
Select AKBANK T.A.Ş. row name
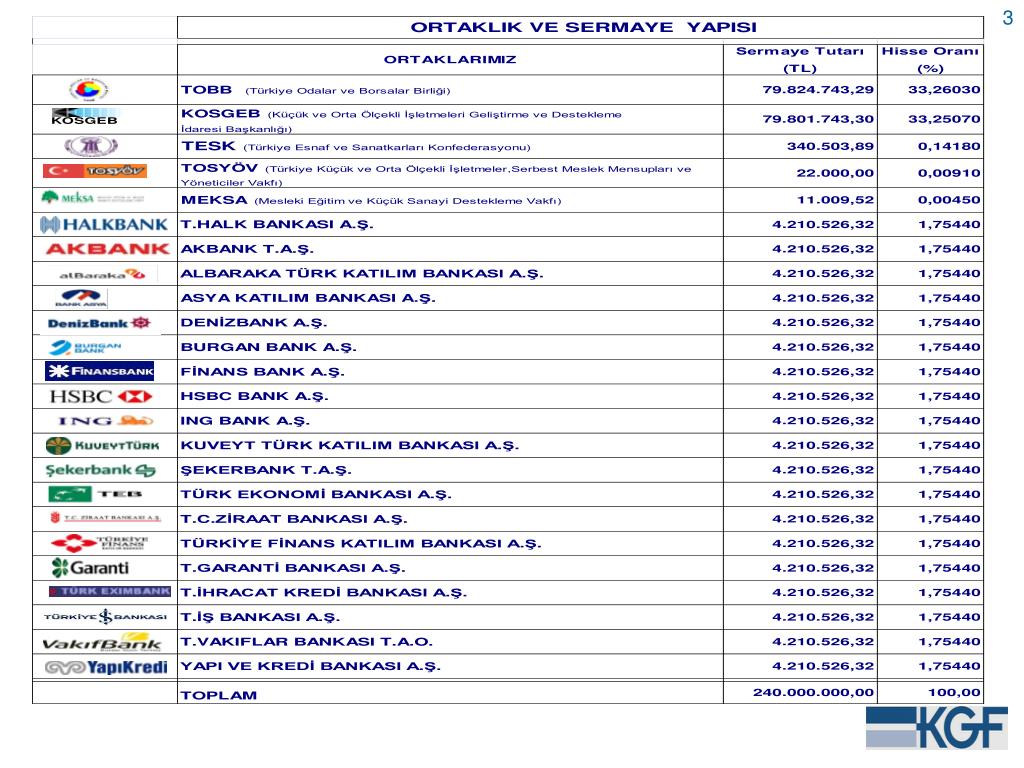coord(247,249)
